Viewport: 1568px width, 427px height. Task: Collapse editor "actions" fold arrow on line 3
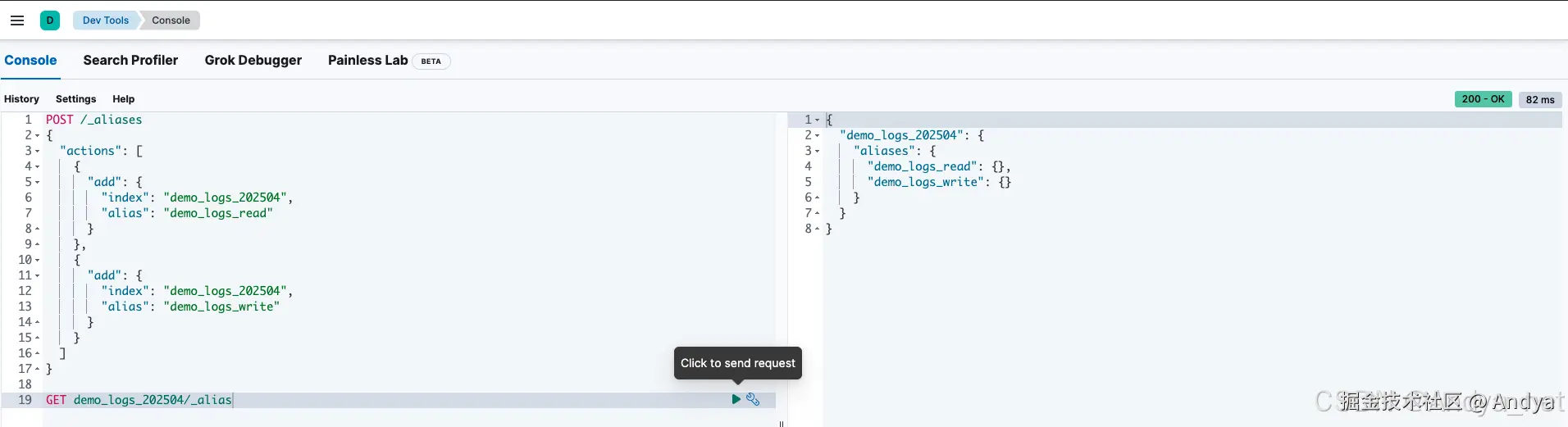[37, 152]
